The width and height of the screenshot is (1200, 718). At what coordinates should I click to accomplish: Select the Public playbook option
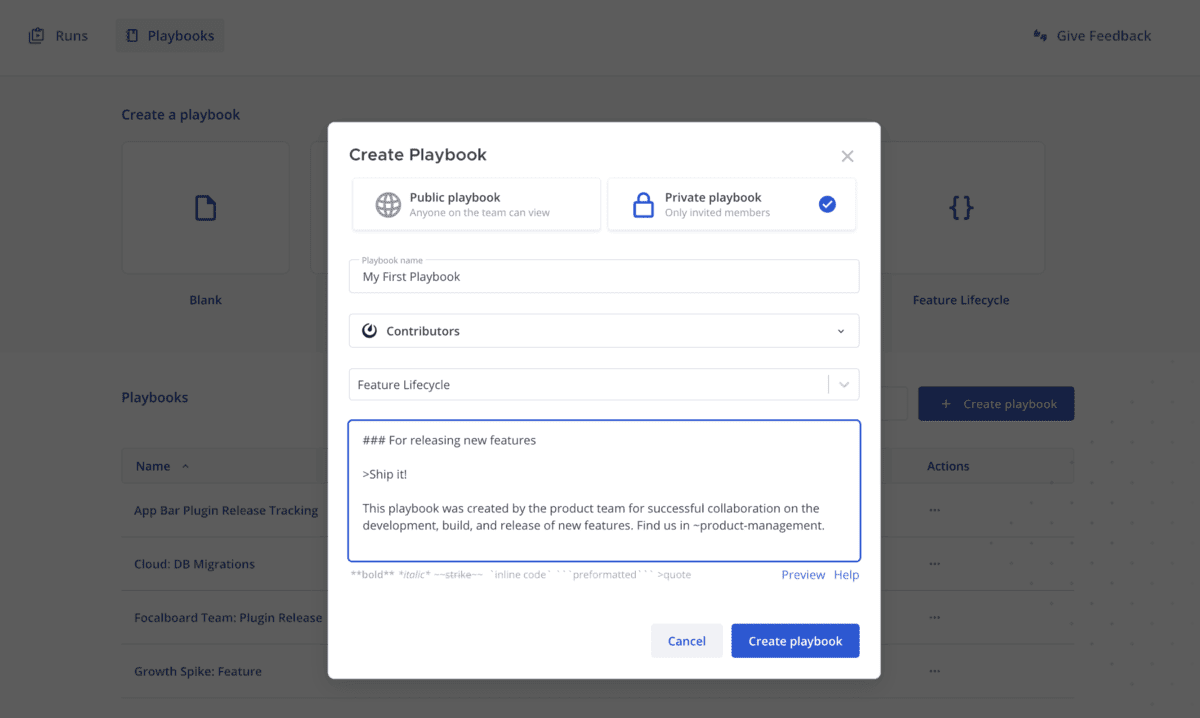point(476,204)
